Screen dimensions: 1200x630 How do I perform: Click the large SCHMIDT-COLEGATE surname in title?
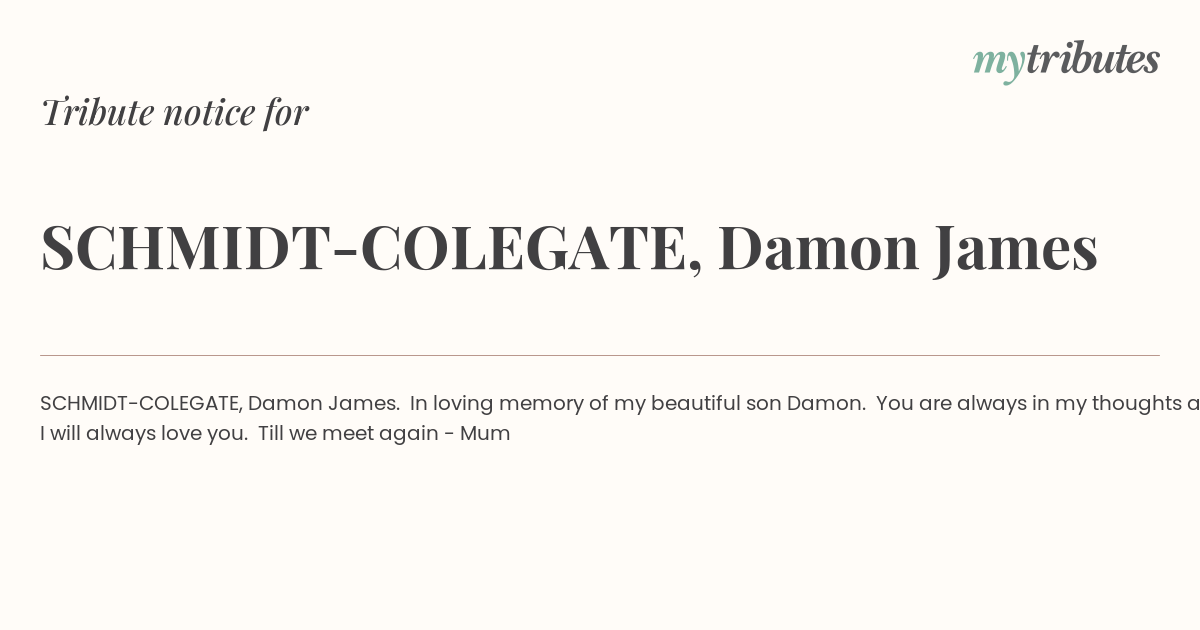(x=364, y=248)
